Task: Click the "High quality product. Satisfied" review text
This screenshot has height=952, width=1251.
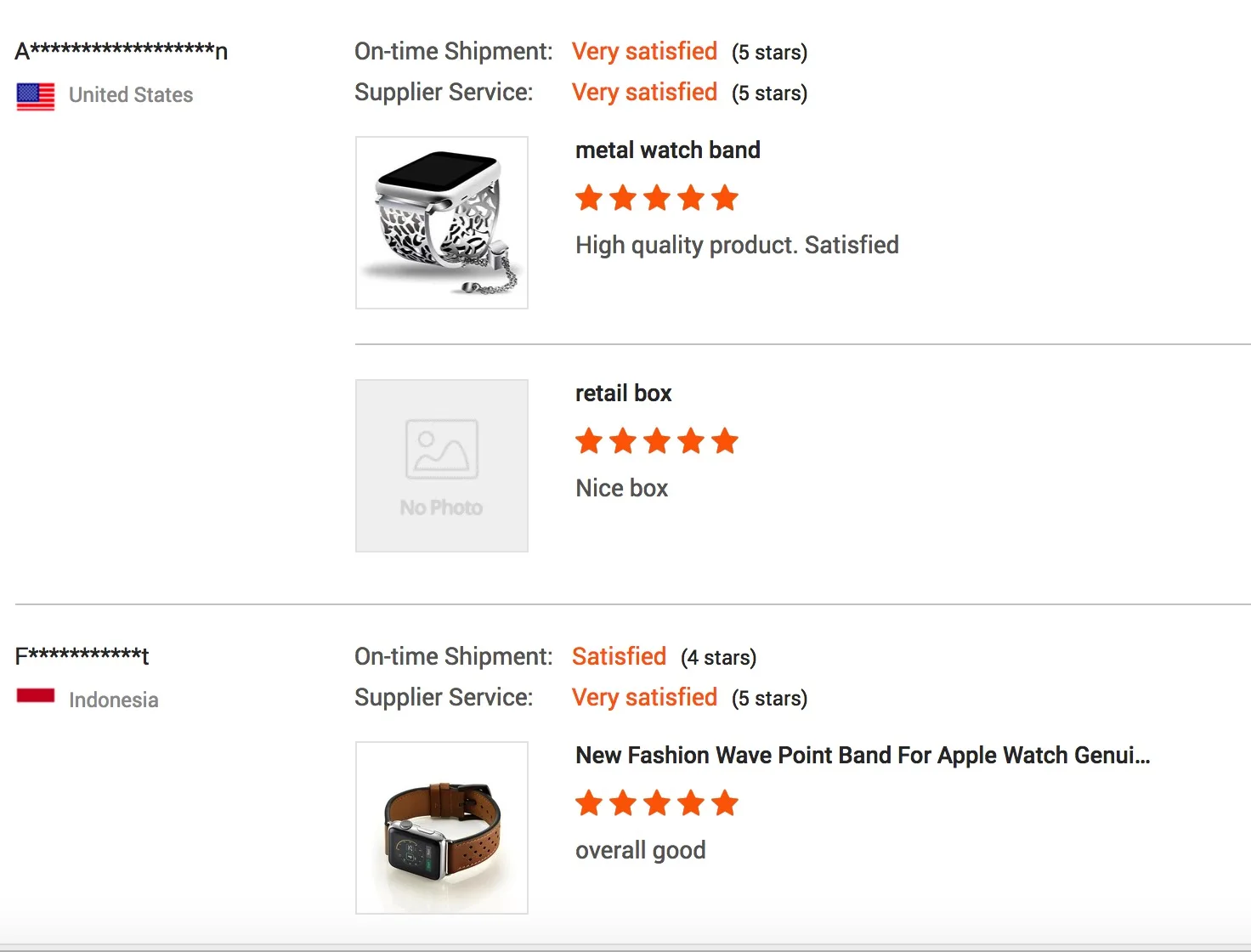Action: 737,245
